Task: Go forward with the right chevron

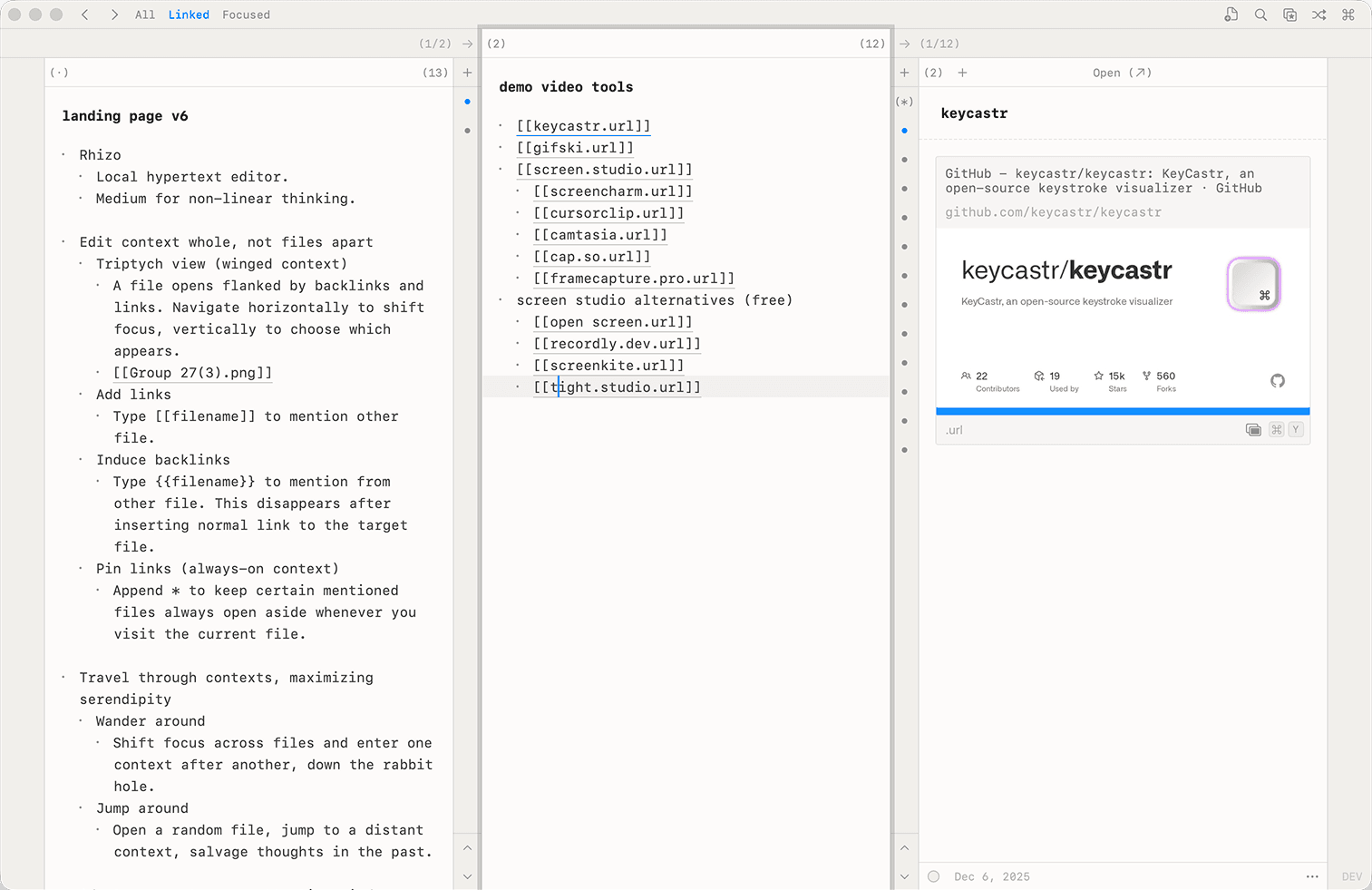Action: (x=114, y=15)
